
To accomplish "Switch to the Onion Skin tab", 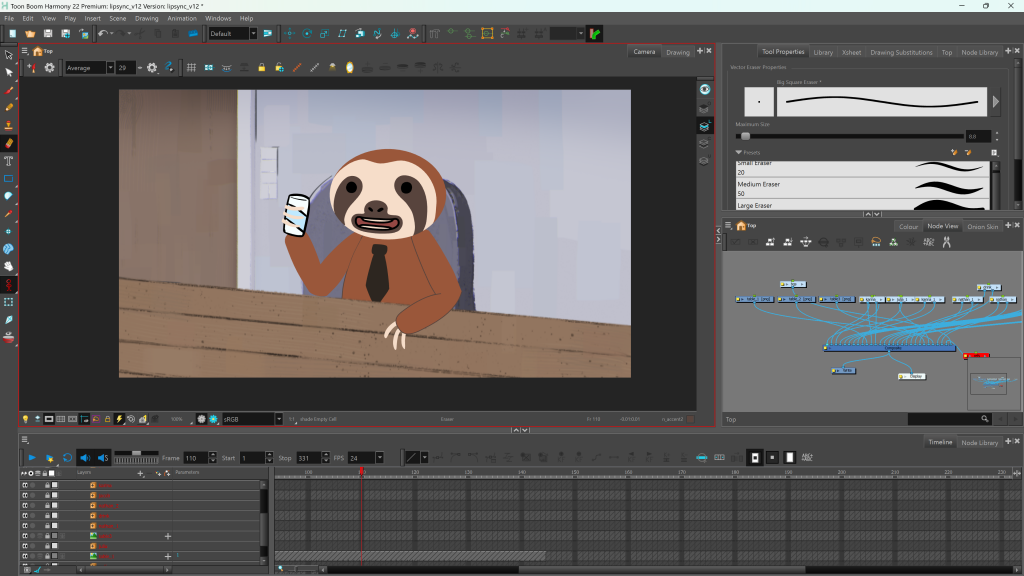I will [x=982, y=227].
